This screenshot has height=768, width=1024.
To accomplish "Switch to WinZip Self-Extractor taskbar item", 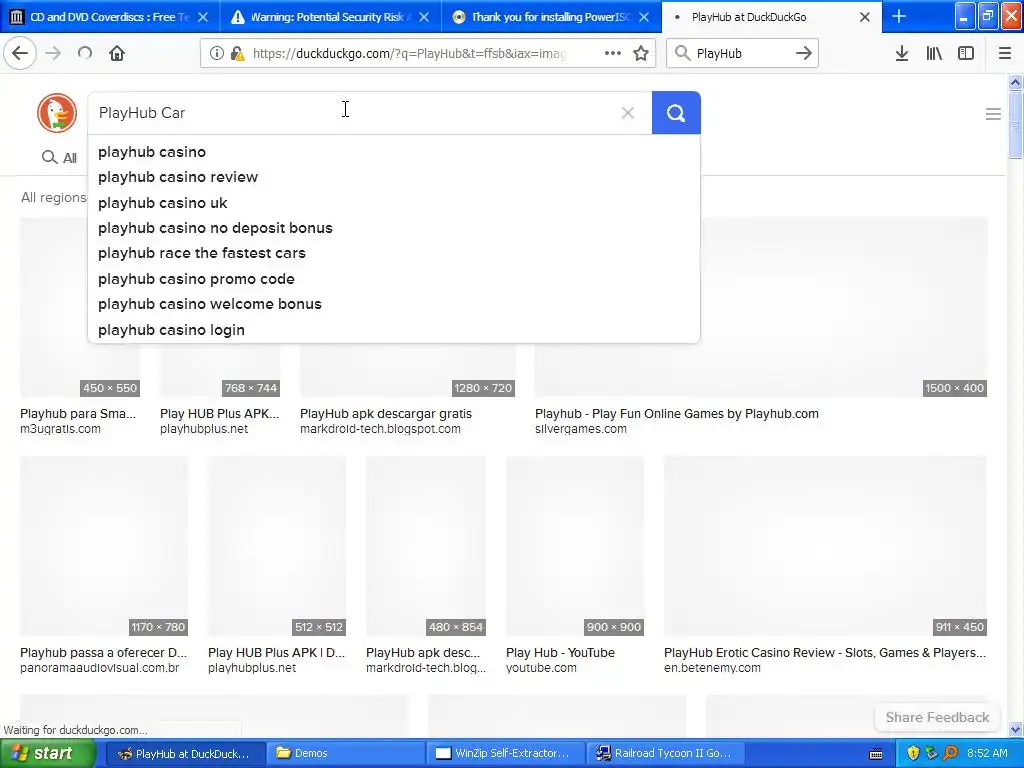I will 506,754.
